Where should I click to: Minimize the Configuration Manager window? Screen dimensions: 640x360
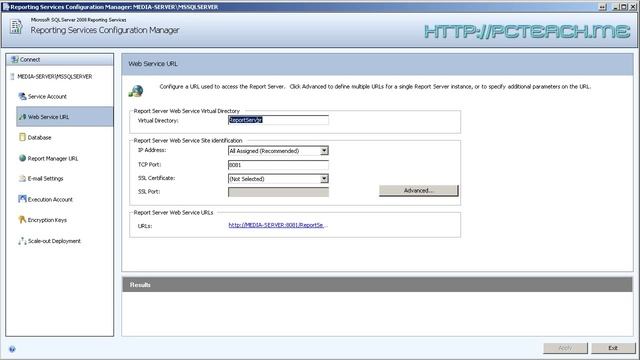[616, 7]
